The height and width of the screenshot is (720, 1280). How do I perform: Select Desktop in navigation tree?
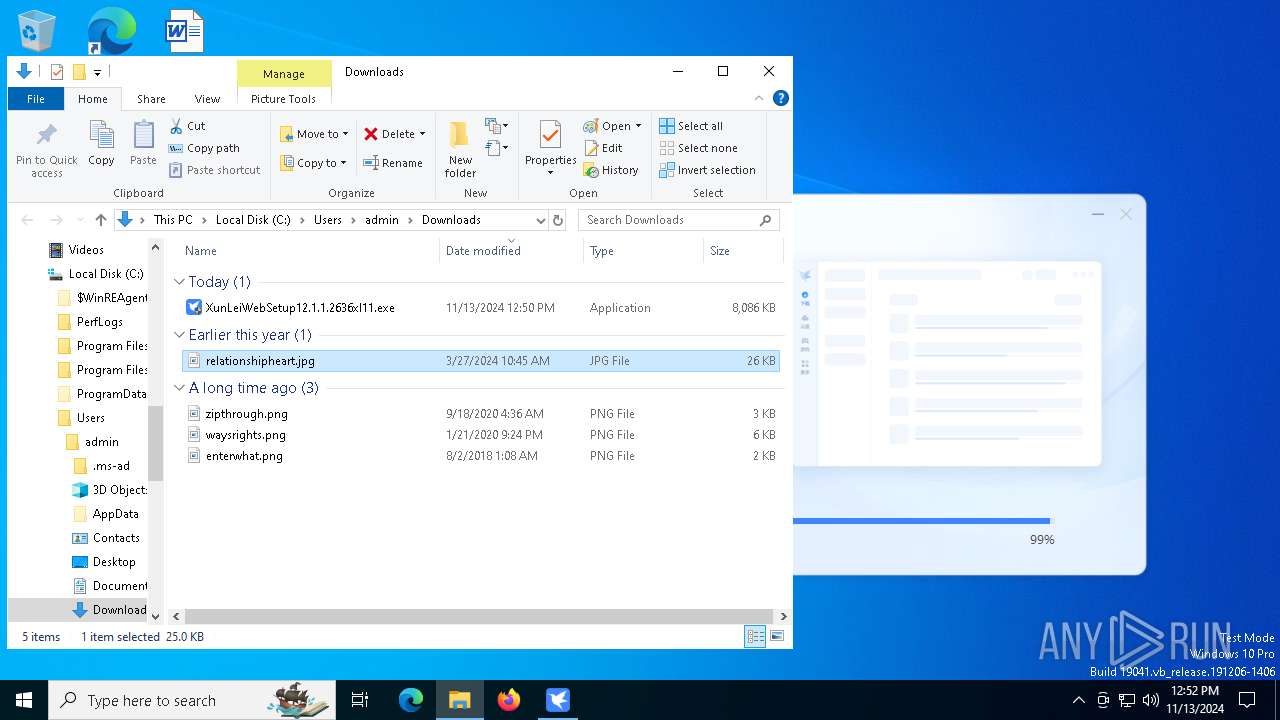114,562
